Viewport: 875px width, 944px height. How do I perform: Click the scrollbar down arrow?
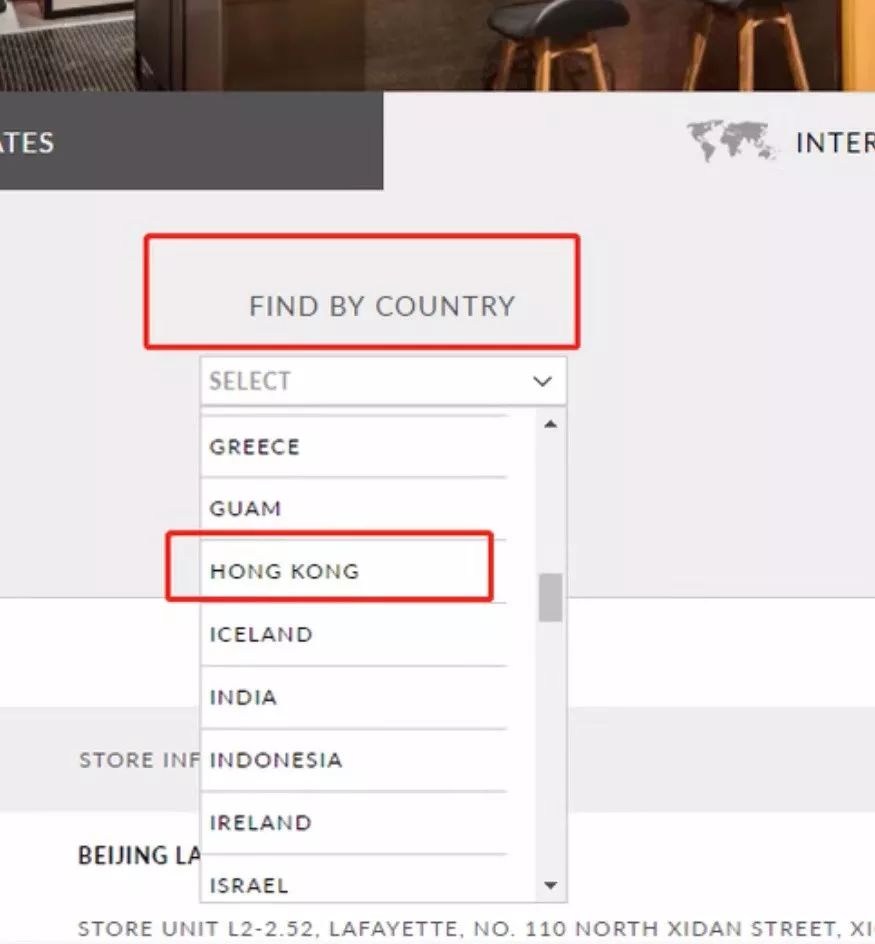(550, 886)
